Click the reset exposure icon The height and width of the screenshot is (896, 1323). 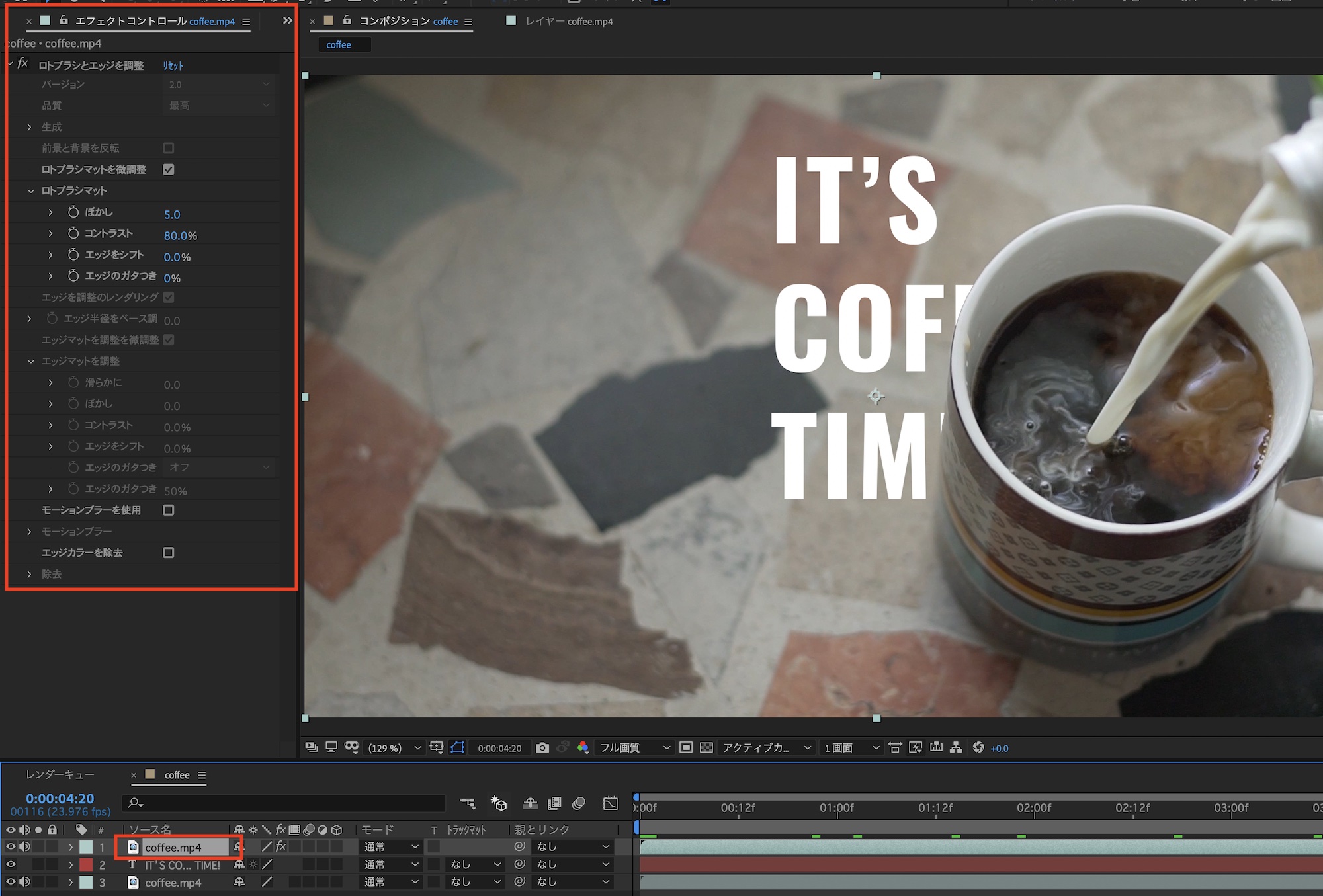pos(978,748)
